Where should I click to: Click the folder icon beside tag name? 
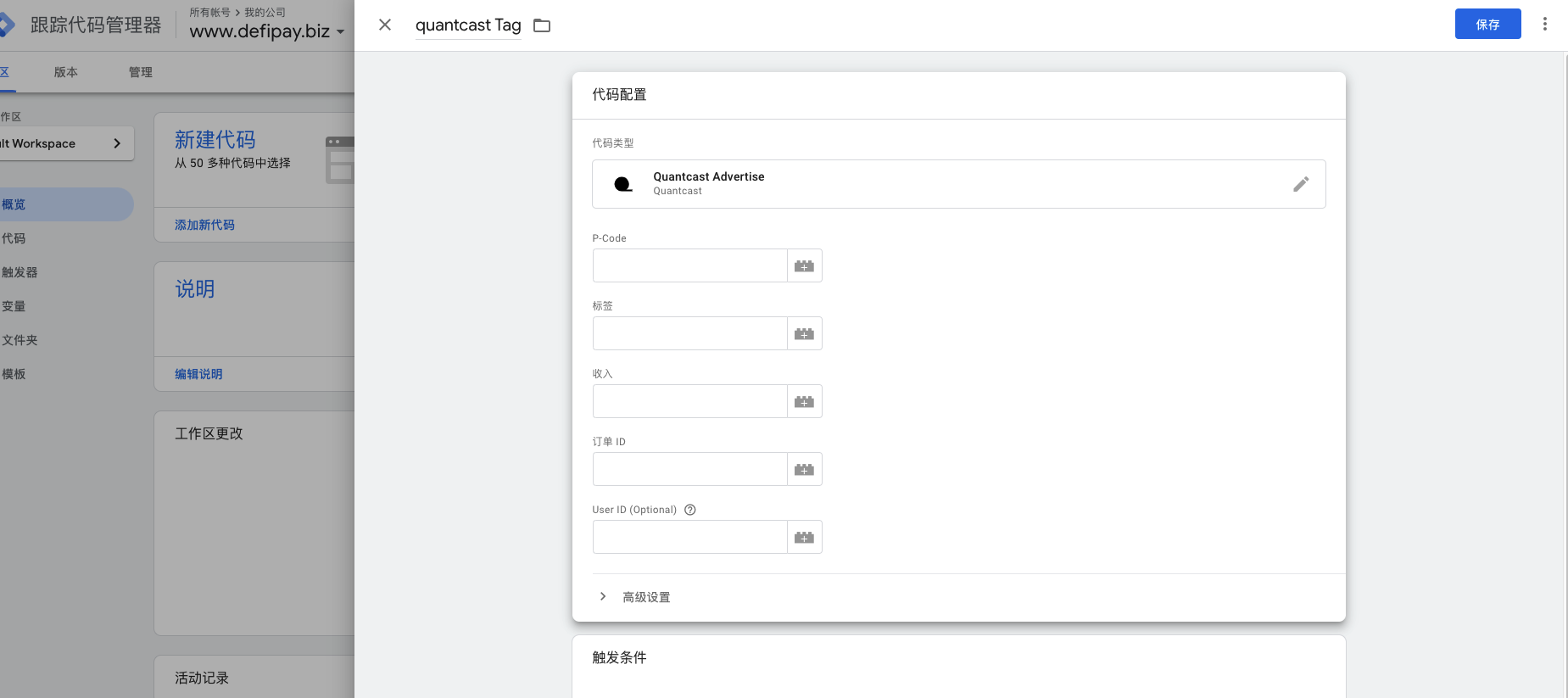point(542,25)
